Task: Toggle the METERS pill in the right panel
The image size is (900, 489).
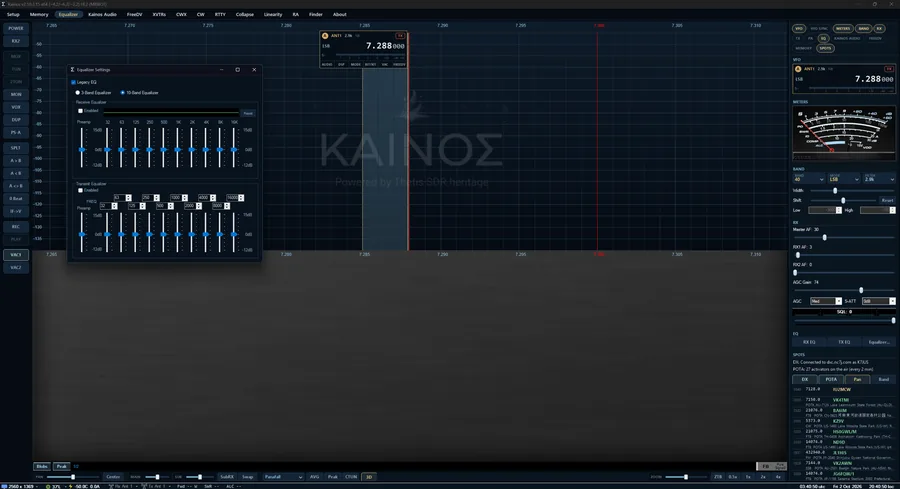Action: [x=843, y=29]
